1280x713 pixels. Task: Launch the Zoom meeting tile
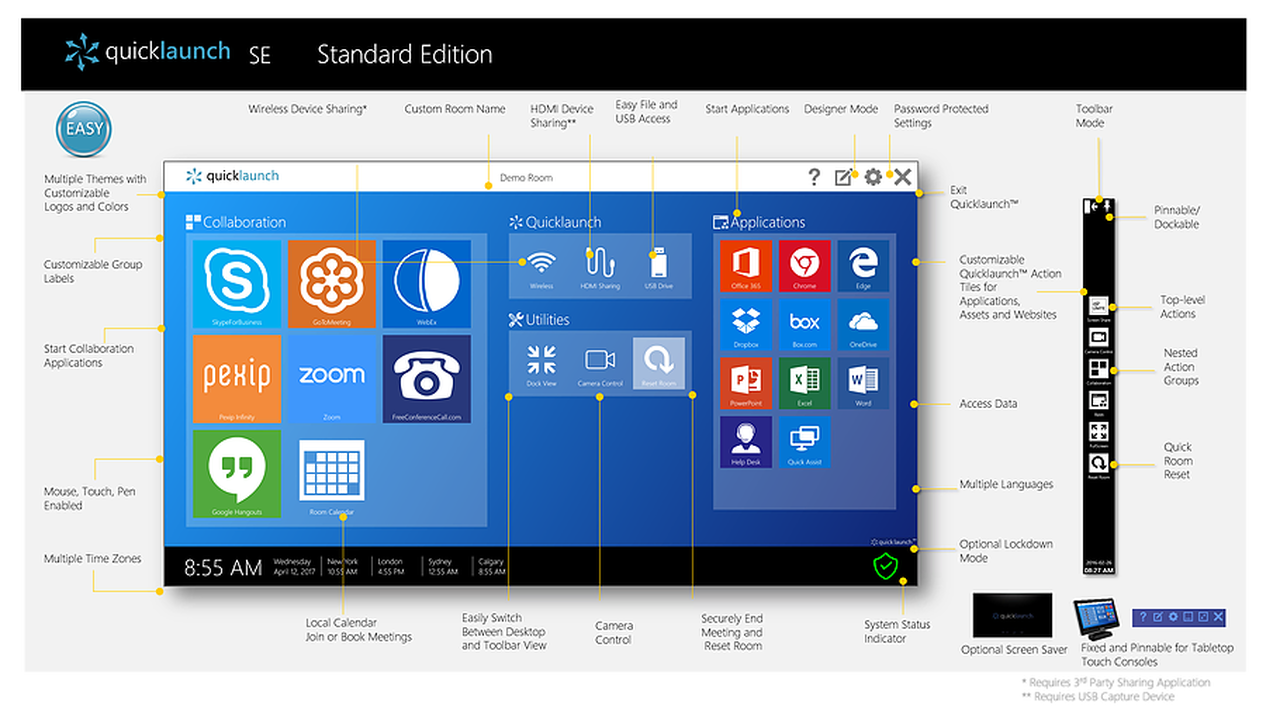click(331, 378)
